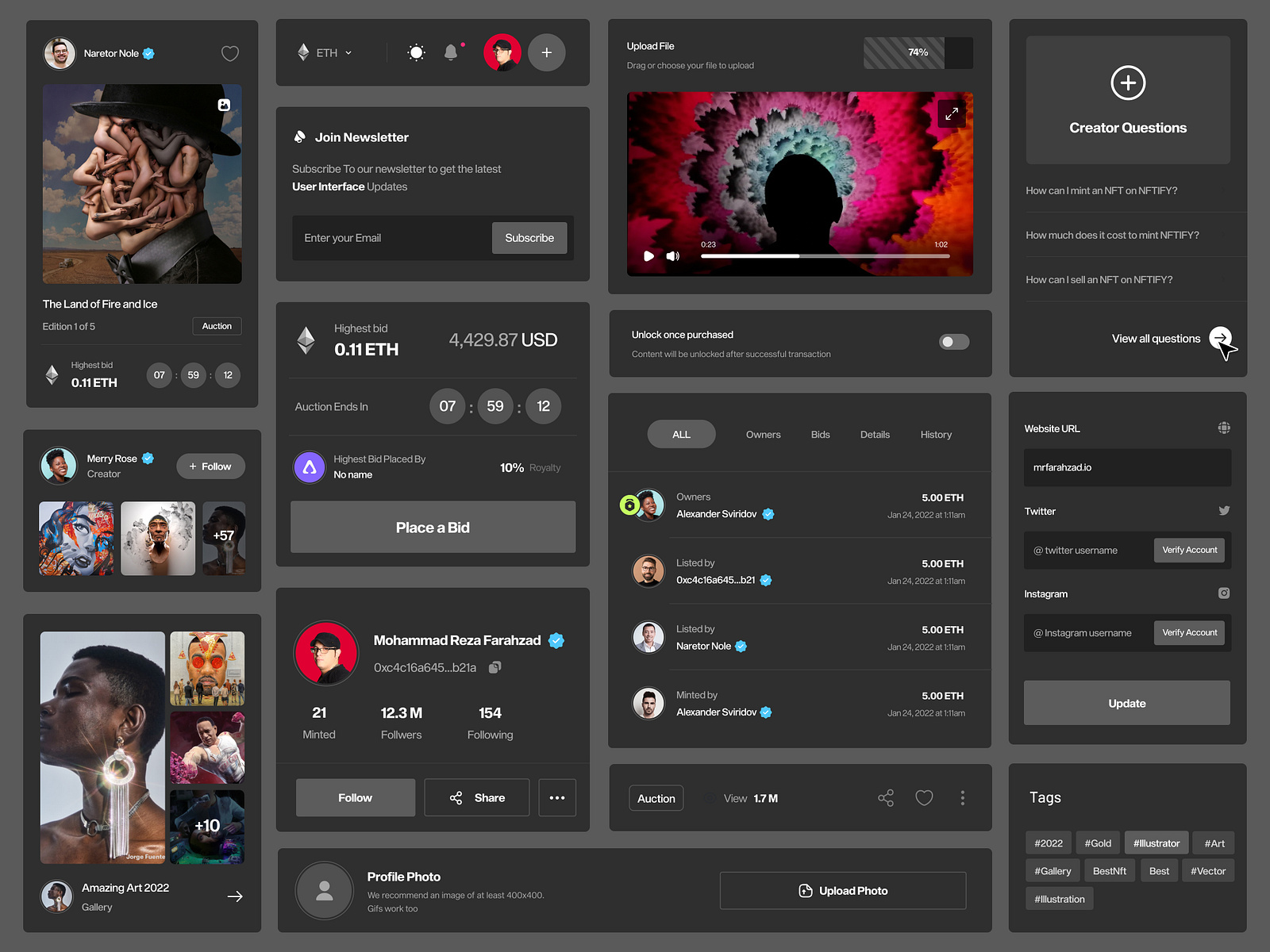The width and height of the screenshot is (1270, 952).
Task: Expand 'How much does it cost to mint' question
Action: pos(1112,235)
